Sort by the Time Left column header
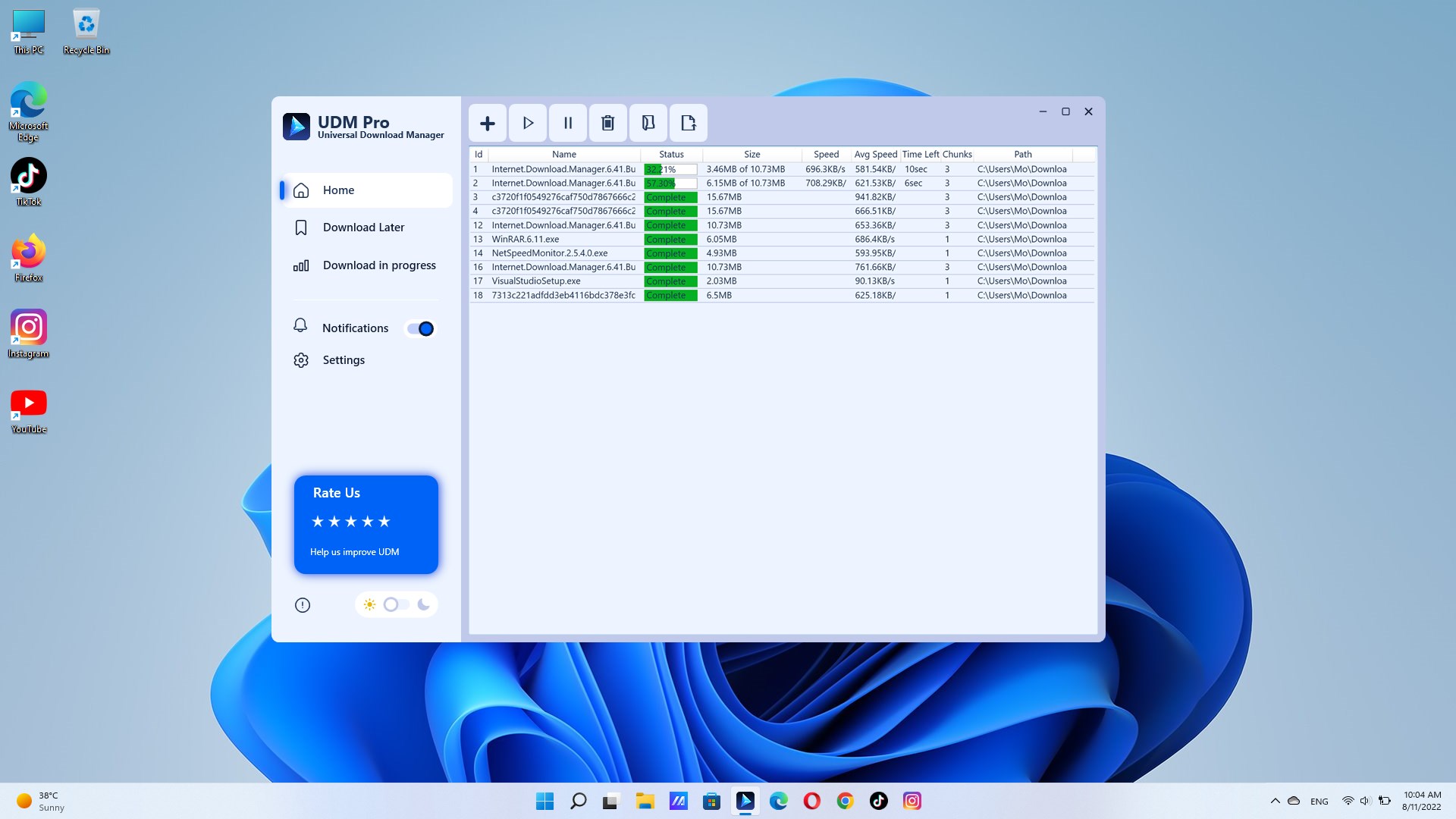 click(921, 154)
